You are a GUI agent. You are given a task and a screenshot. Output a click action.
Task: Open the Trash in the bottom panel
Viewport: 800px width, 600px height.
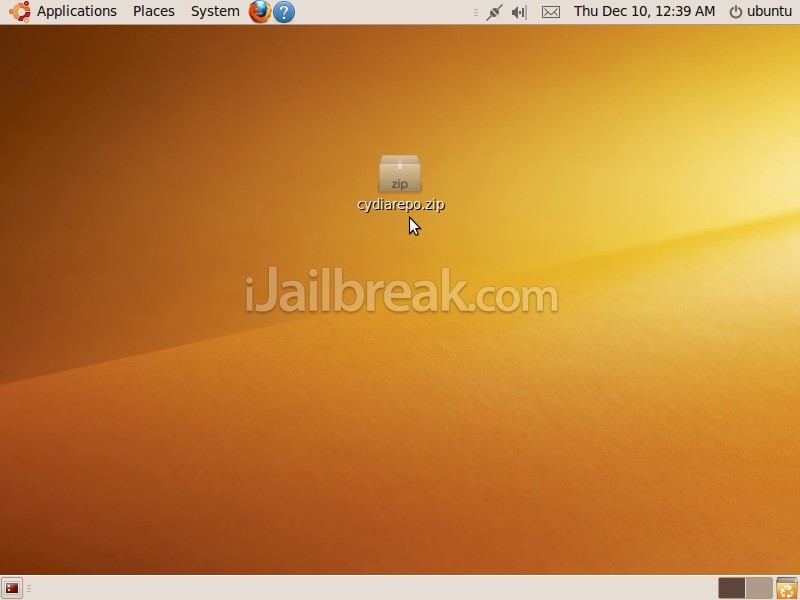pyautogui.click(x=787, y=588)
